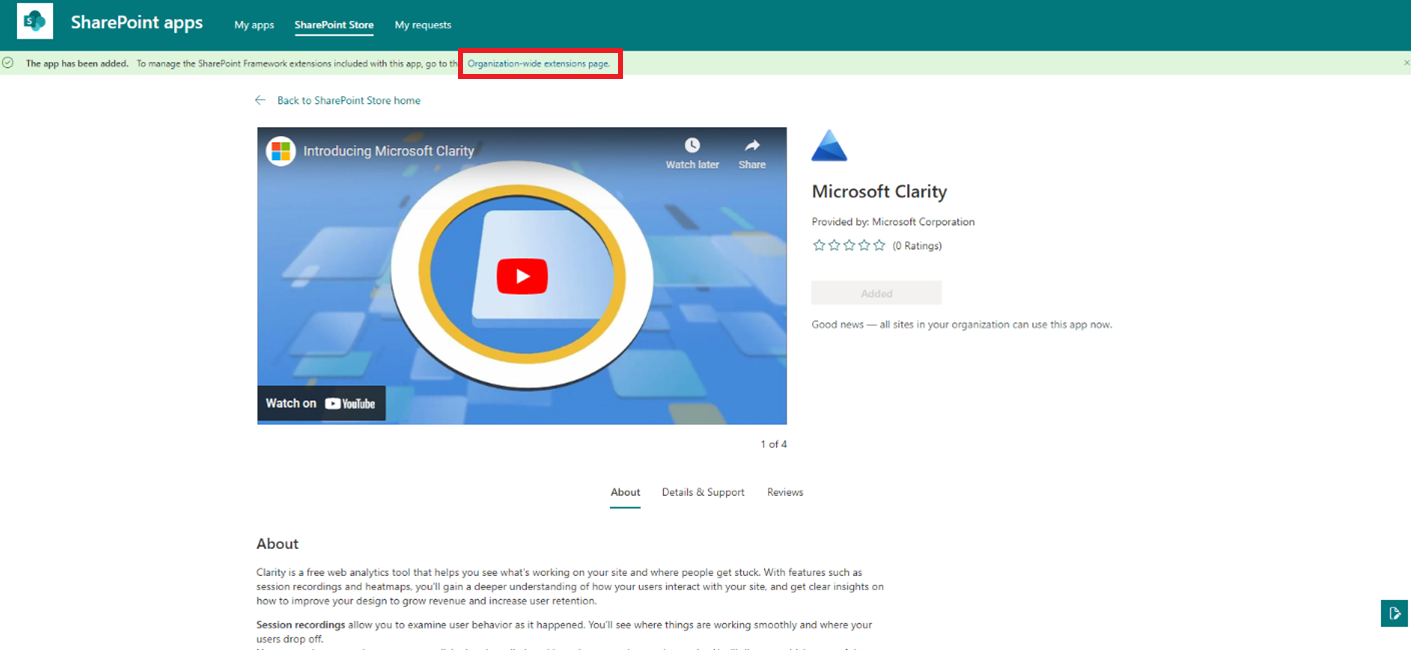Click the third rating star

[849, 245]
